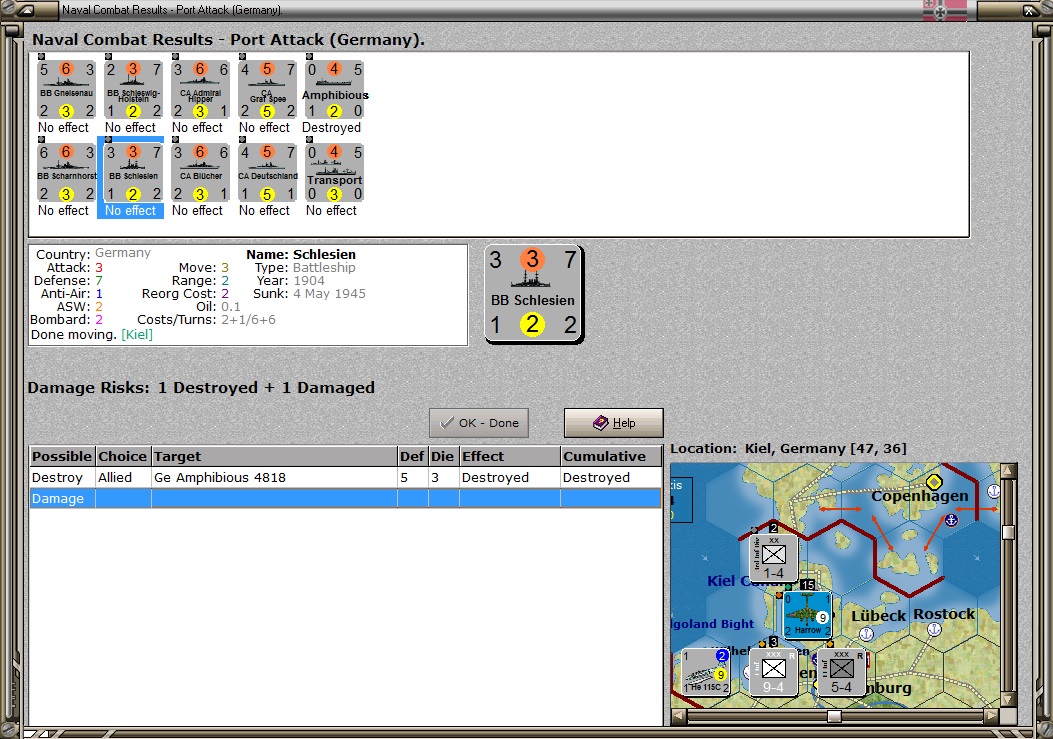Click the Target column header
The width and height of the screenshot is (1053, 739).
(274, 457)
